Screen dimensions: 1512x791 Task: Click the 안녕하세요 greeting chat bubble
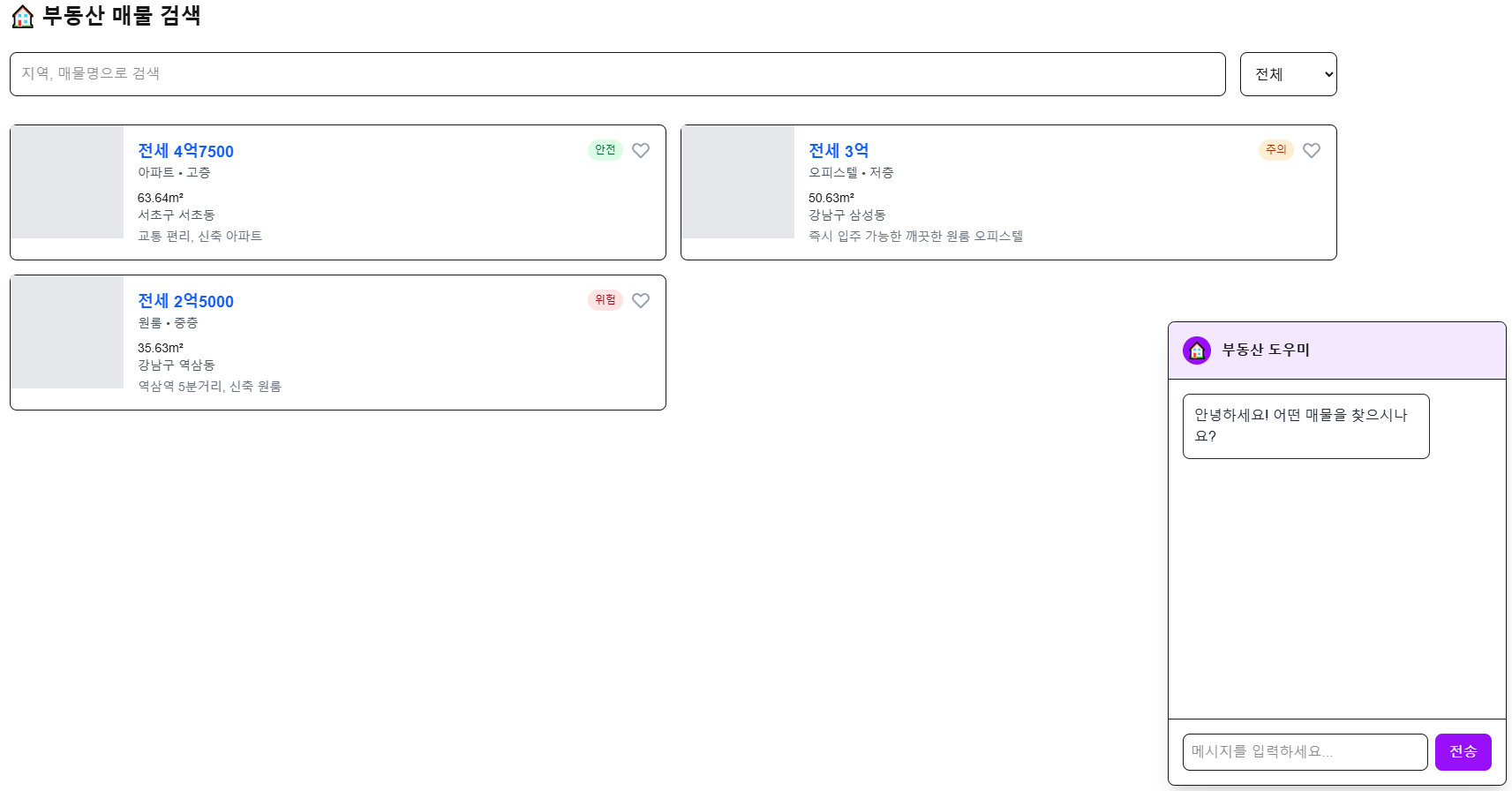(x=1305, y=426)
